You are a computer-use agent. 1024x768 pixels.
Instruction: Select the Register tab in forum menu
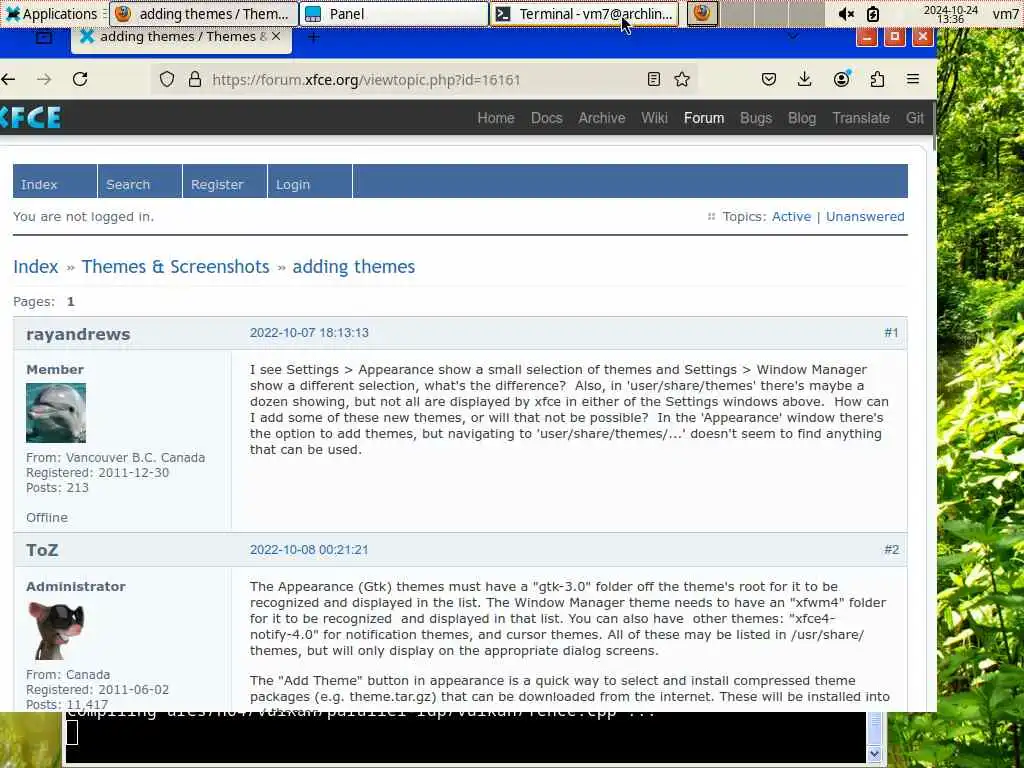225,182
